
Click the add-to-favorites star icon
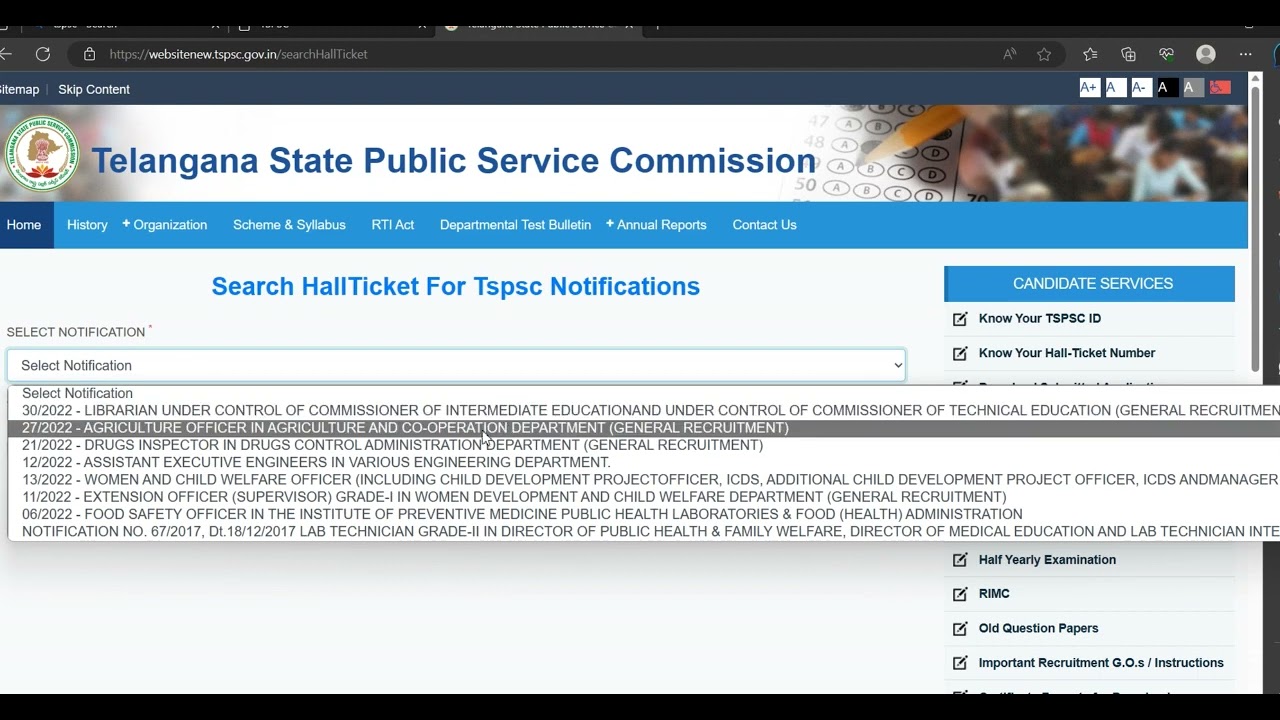pos(1044,54)
